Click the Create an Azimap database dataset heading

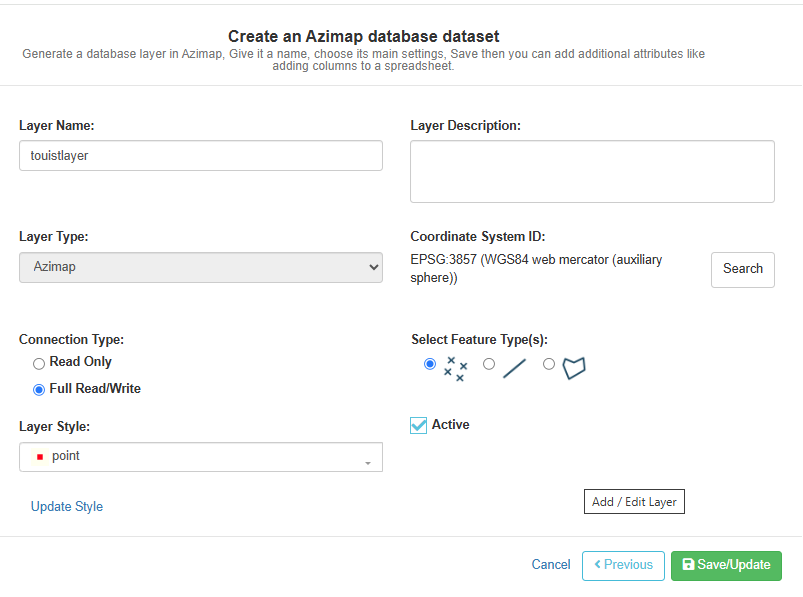(364, 36)
